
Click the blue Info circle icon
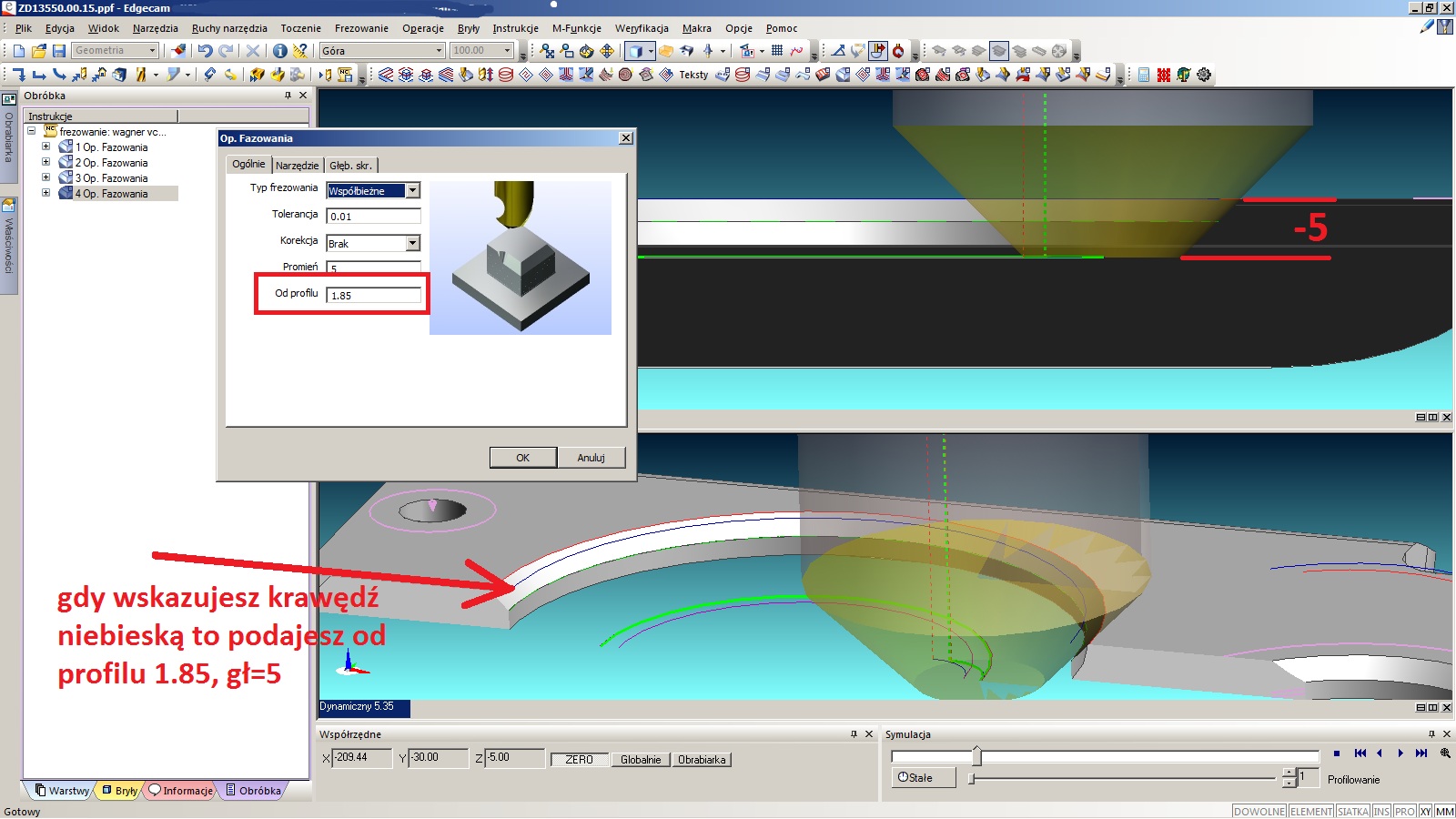click(280, 51)
